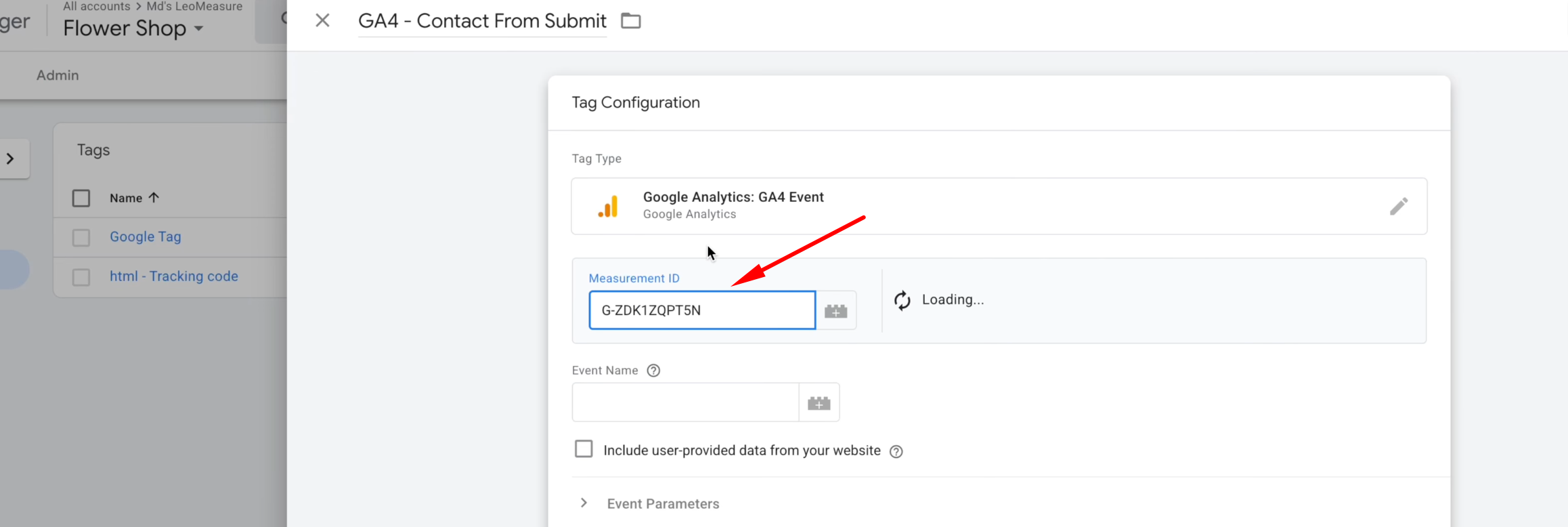The width and height of the screenshot is (1568, 527).
Task: Click the loading refresh icon
Action: pos(902,300)
